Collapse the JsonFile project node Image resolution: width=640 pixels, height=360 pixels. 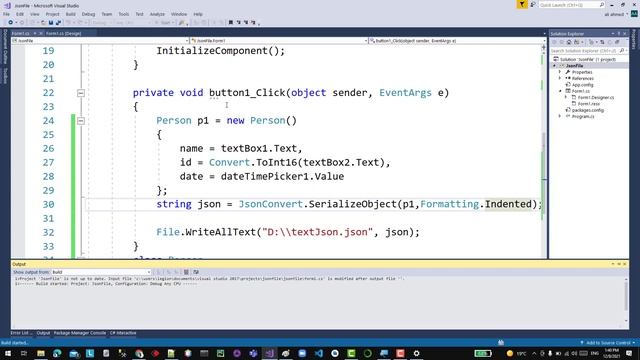coord(554,65)
